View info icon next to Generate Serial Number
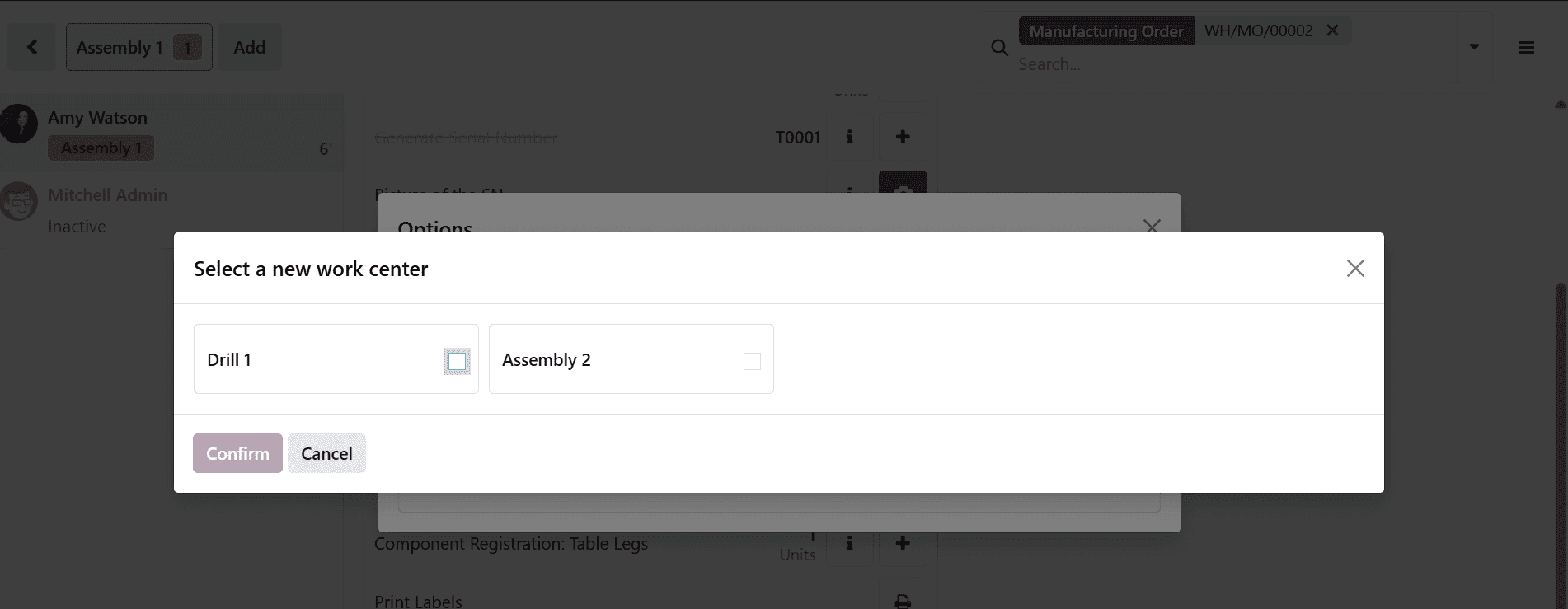 850,137
